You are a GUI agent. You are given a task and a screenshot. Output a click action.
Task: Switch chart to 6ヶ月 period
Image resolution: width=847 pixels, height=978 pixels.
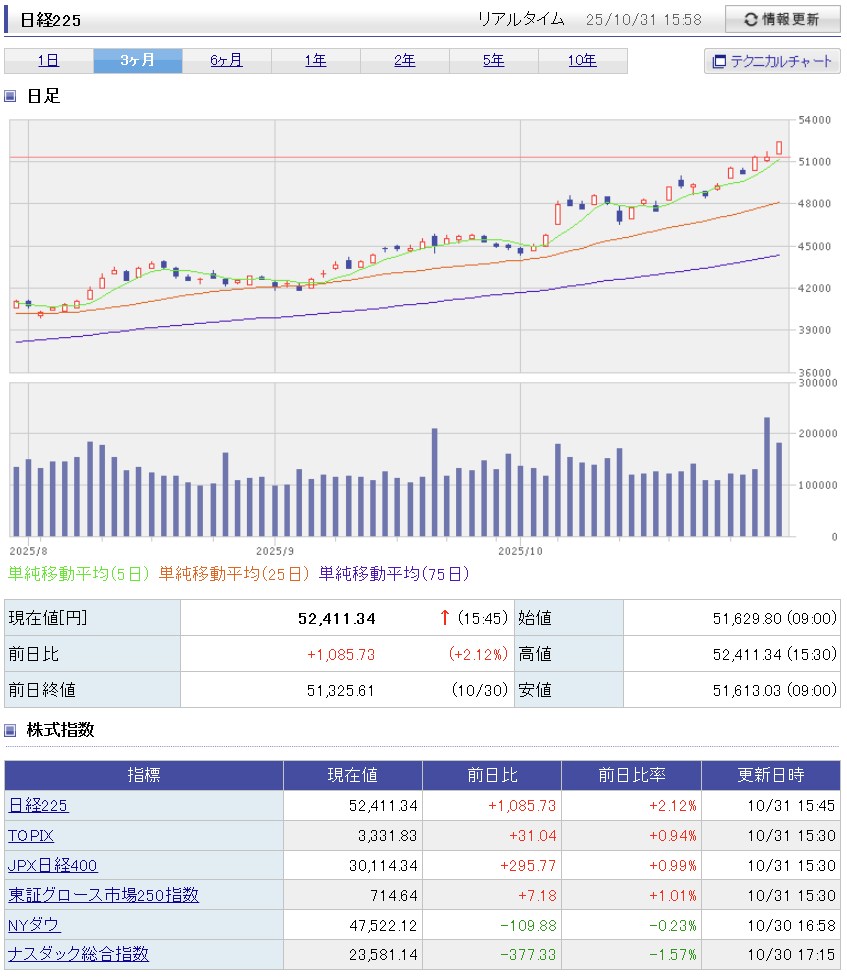[227, 61]
